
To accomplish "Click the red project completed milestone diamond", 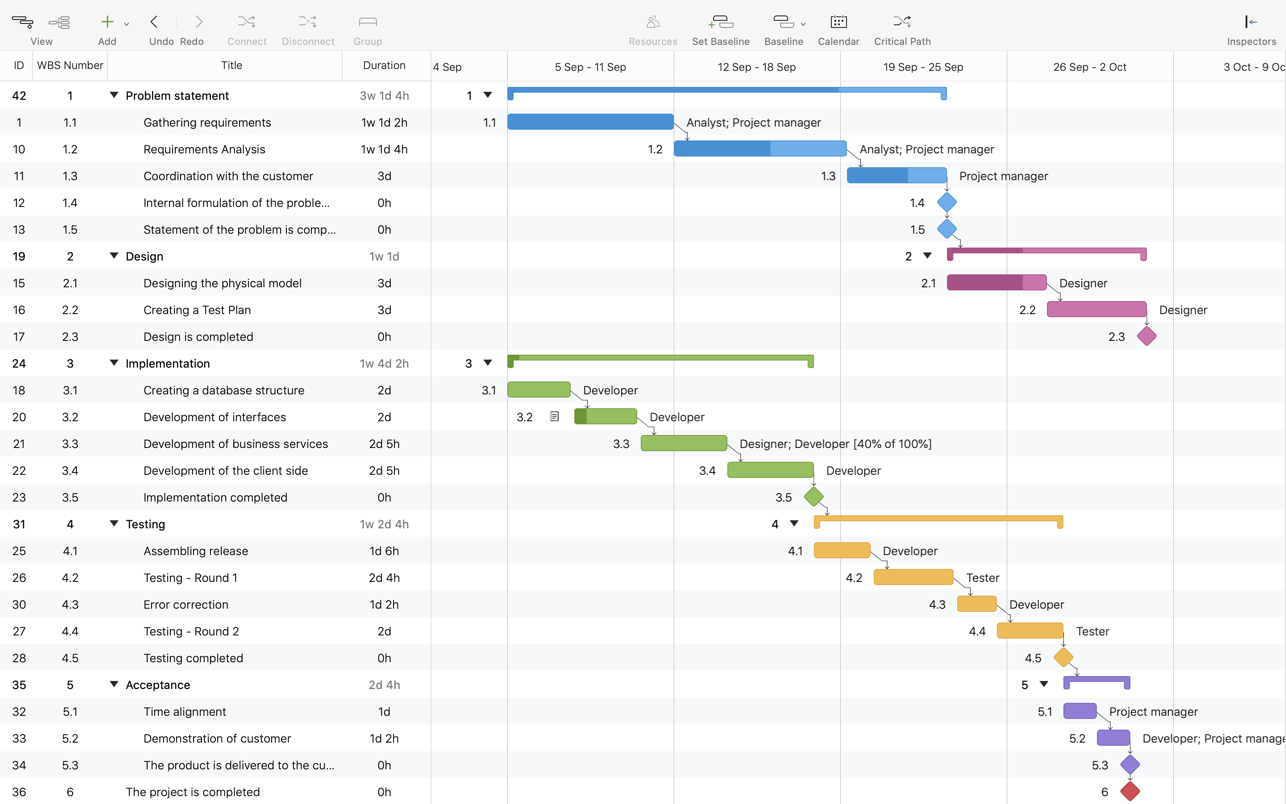I will (x=1130, y=791).
